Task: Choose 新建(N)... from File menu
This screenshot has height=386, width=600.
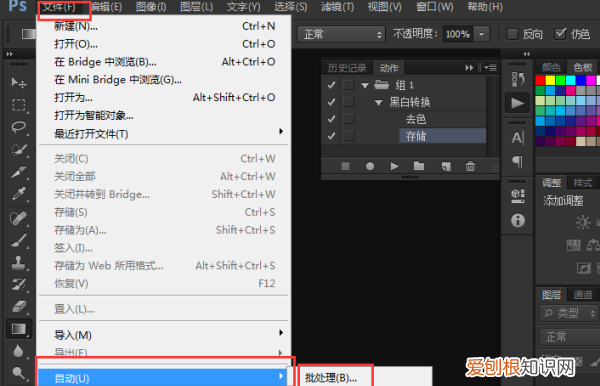Action: coord(164,26)
